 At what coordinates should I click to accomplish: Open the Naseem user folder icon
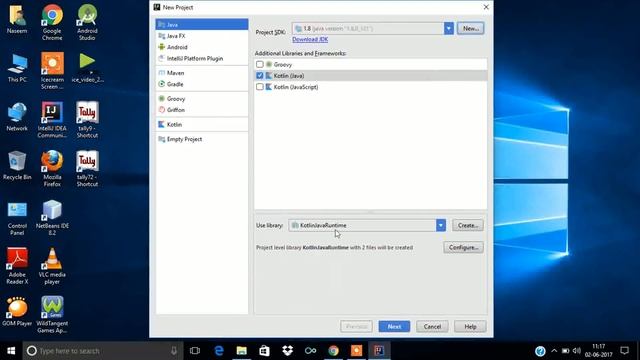(17, 19)
